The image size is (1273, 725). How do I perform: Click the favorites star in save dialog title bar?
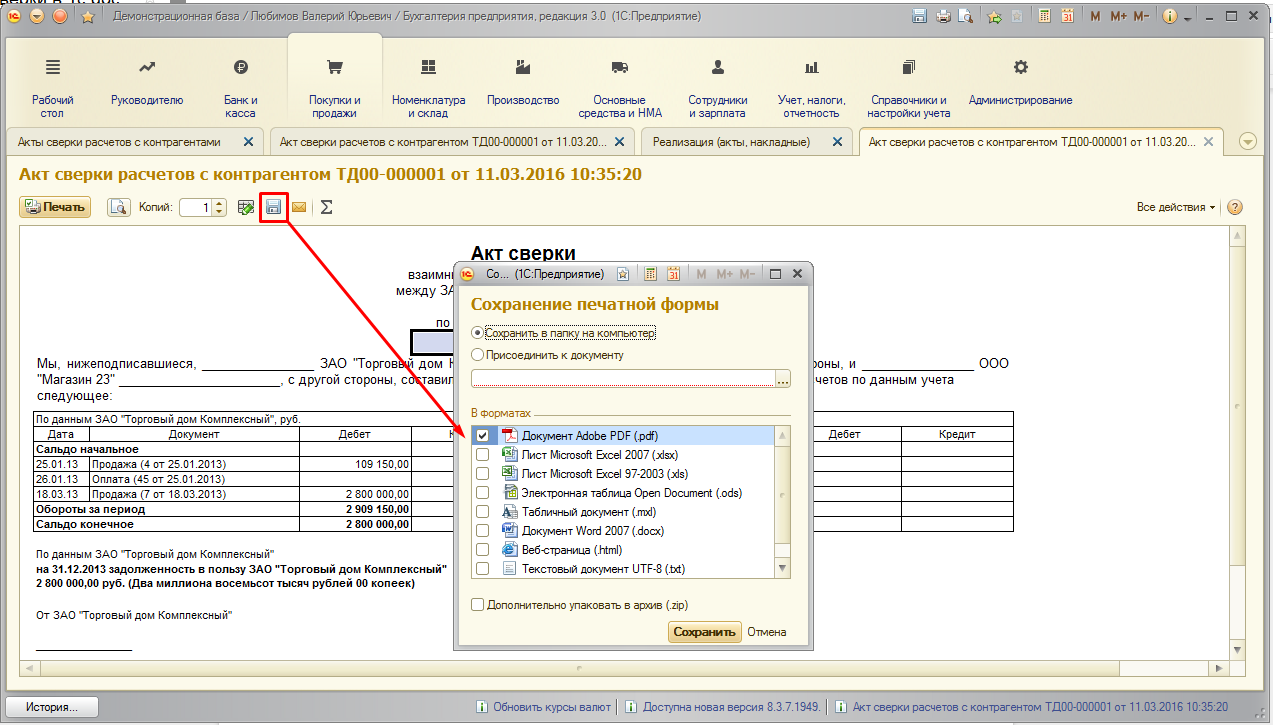[x=623, y=273]
